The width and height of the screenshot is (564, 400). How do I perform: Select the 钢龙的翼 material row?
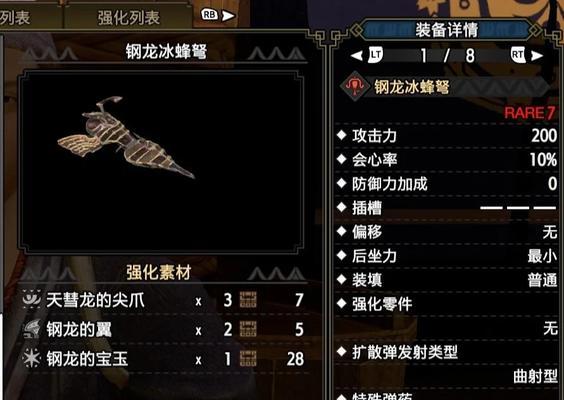[163, 329]
